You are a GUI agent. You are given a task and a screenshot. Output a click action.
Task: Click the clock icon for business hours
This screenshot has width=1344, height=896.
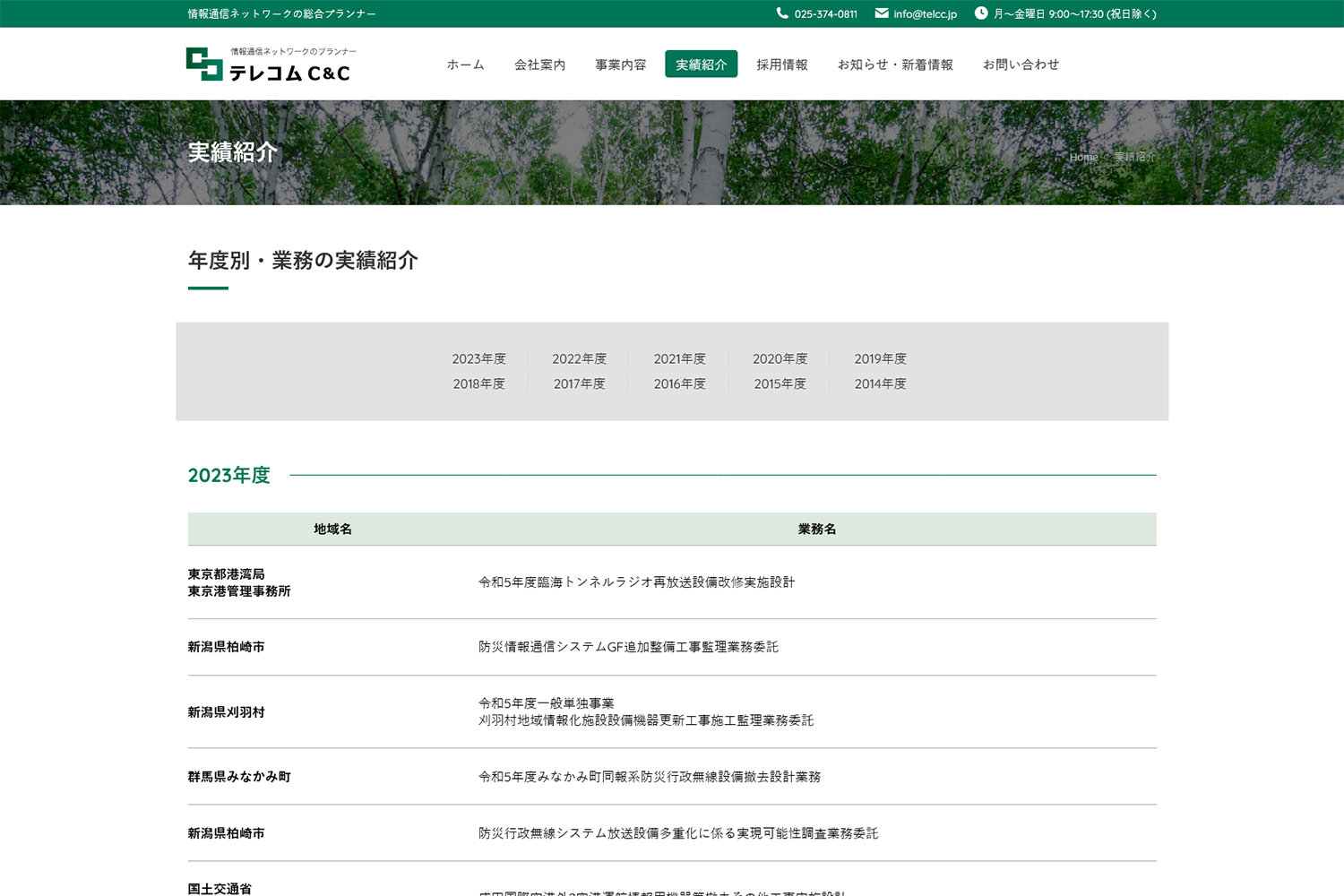[981, 13]
